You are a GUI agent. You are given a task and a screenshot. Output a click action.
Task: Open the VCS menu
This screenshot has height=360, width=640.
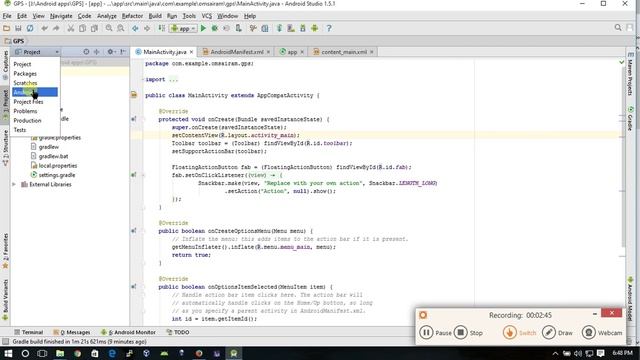[207, 16]
